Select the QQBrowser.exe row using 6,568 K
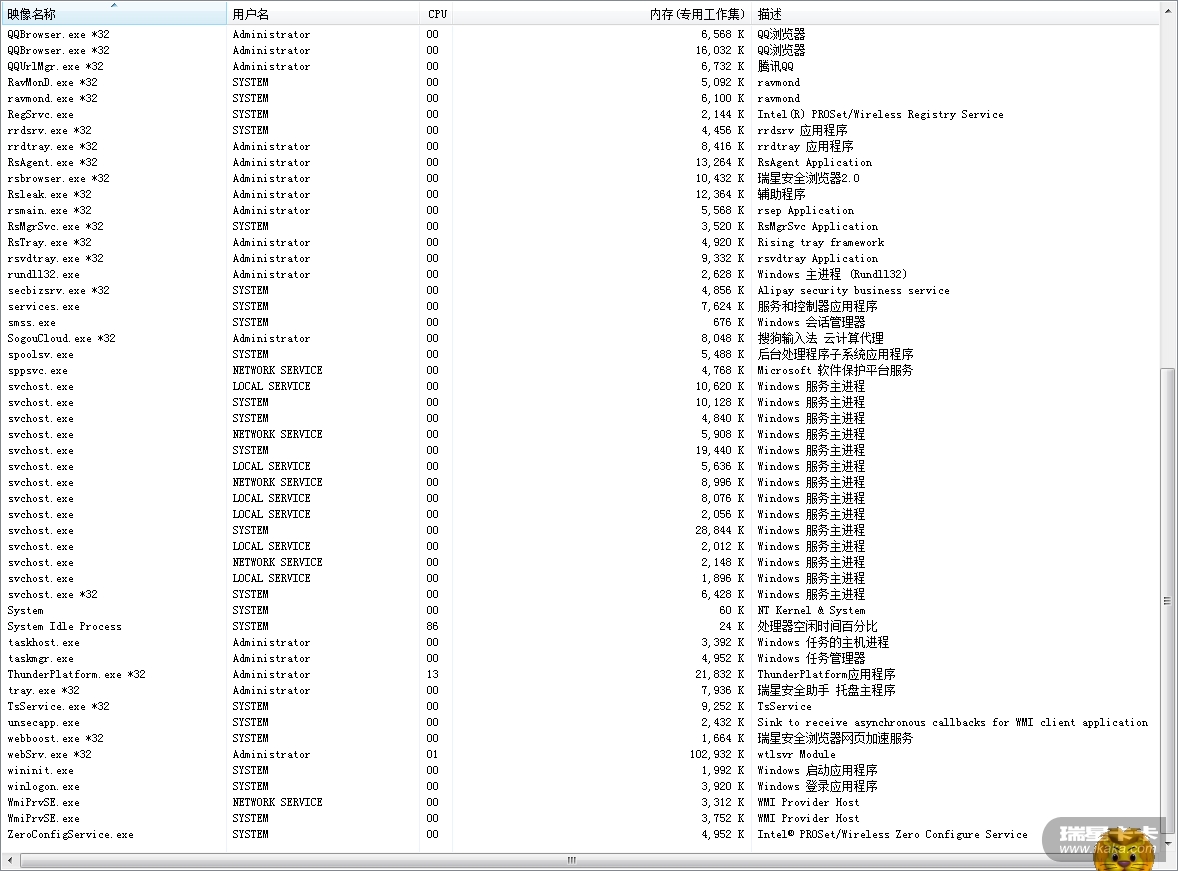 [x=579, y=35]
